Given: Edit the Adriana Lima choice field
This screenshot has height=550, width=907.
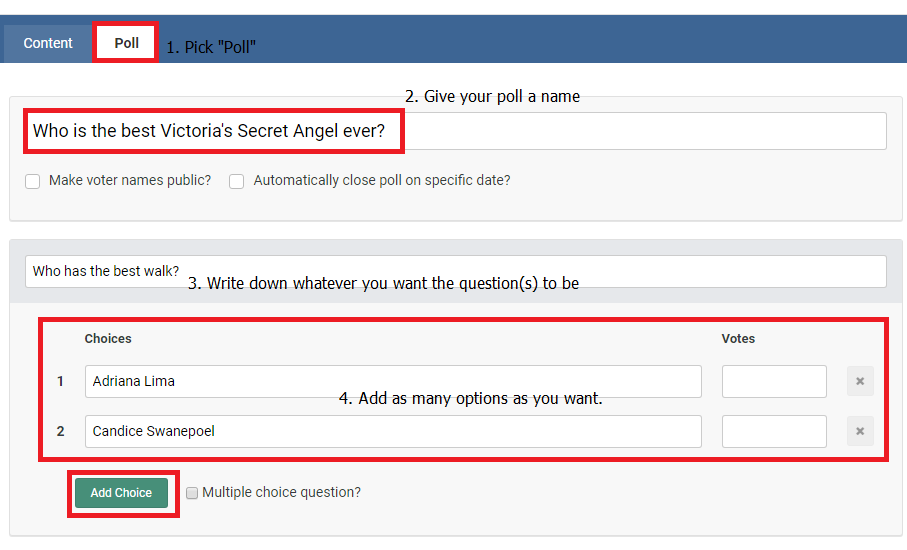Looking at the screenshot, I should click(x=392, y=381).
